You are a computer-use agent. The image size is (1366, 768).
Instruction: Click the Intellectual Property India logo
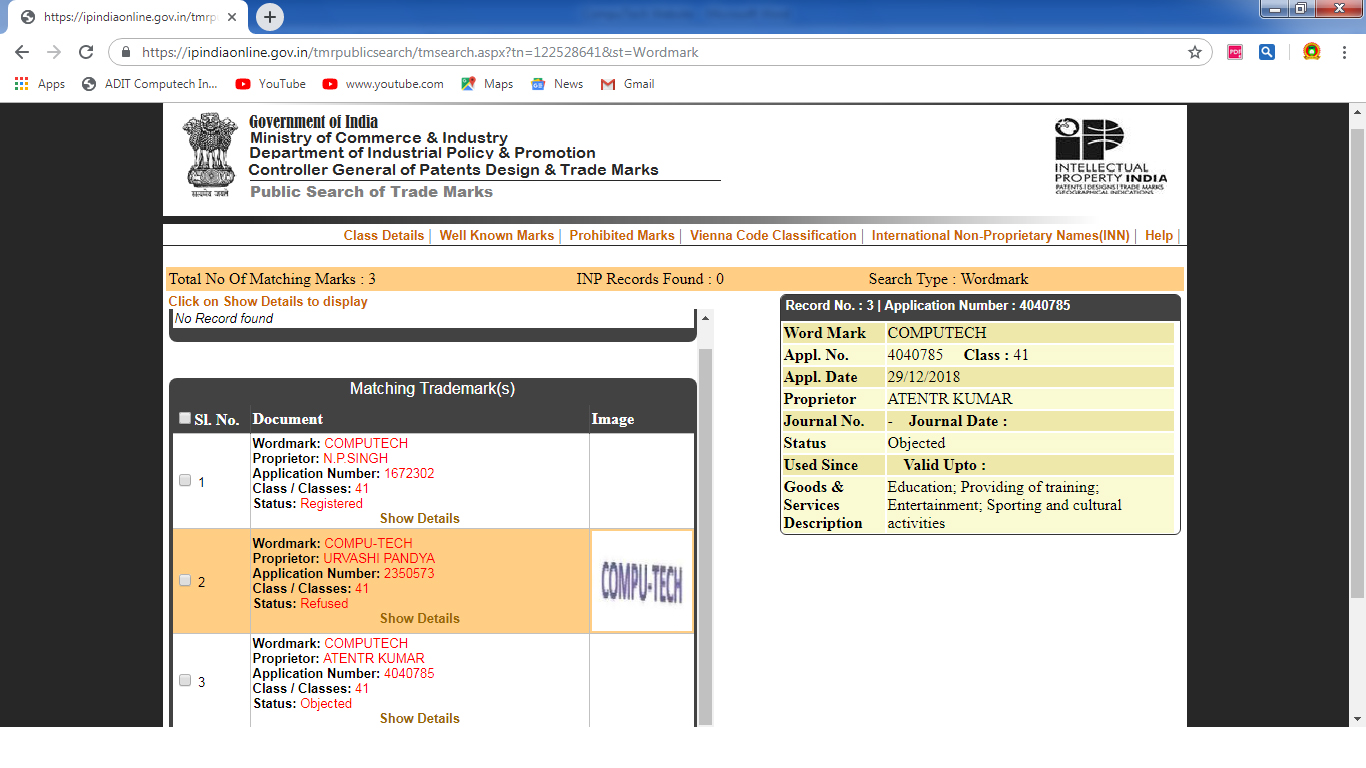[1110, 155]
